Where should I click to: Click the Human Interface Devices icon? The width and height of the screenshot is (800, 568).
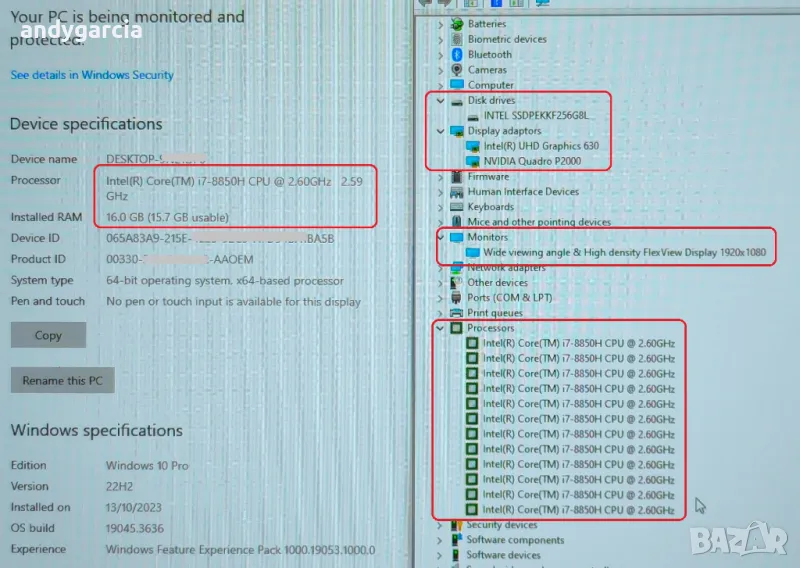[457, 192]
